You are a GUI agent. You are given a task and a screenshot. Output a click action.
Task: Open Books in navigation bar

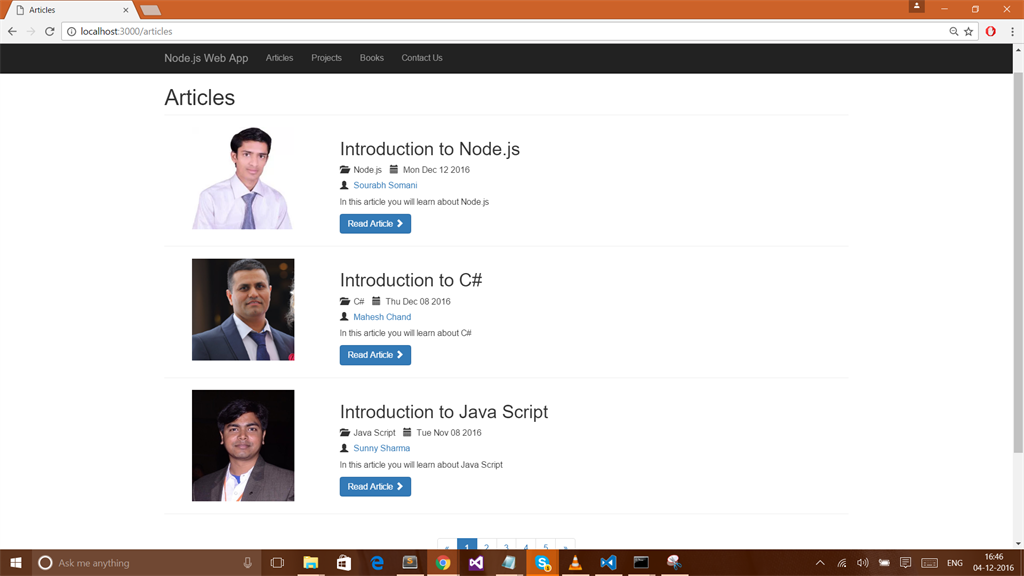pyautogui.click(x=372, y=58)
